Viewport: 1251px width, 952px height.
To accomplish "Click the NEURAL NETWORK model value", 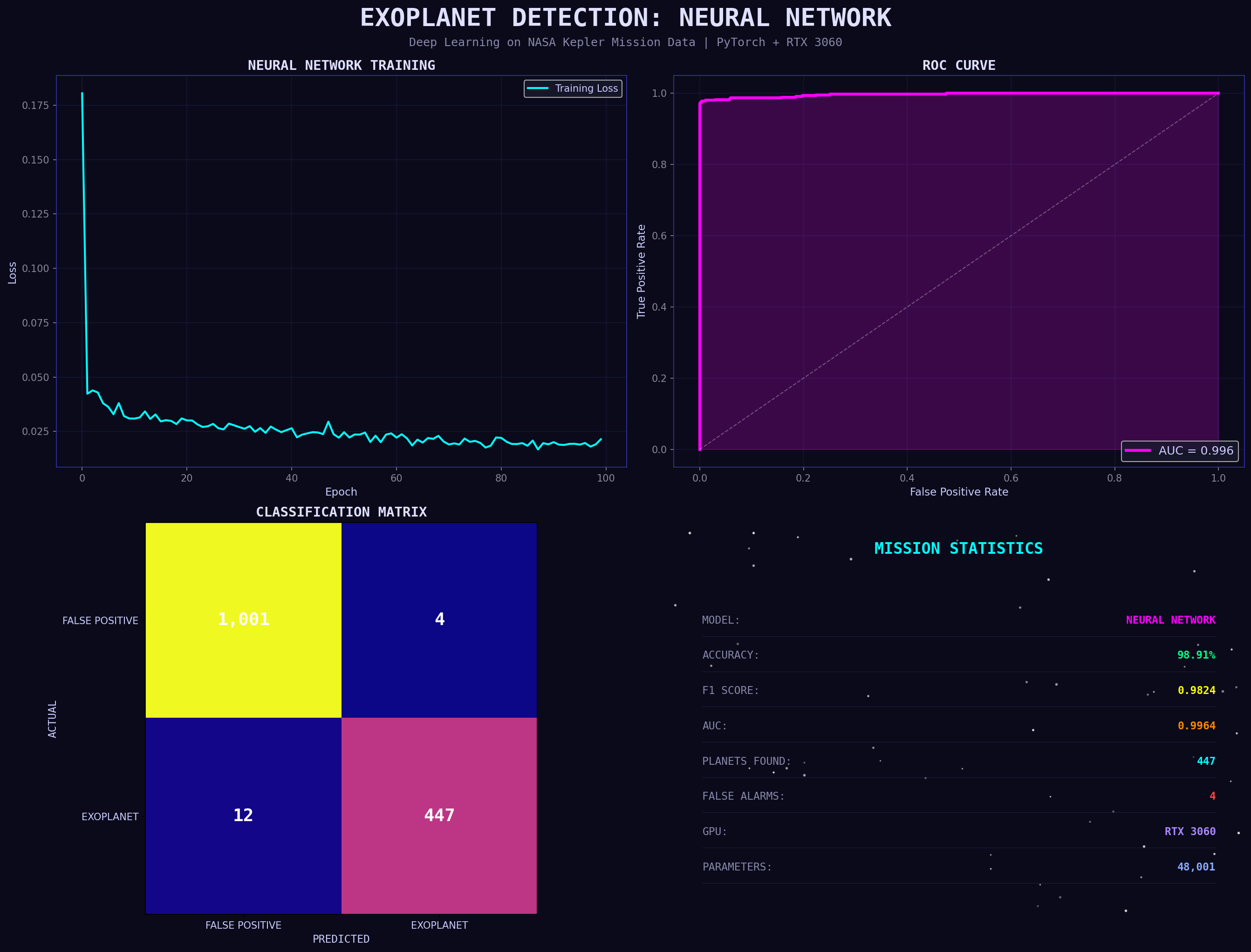I will click(x=1170, y=620).
